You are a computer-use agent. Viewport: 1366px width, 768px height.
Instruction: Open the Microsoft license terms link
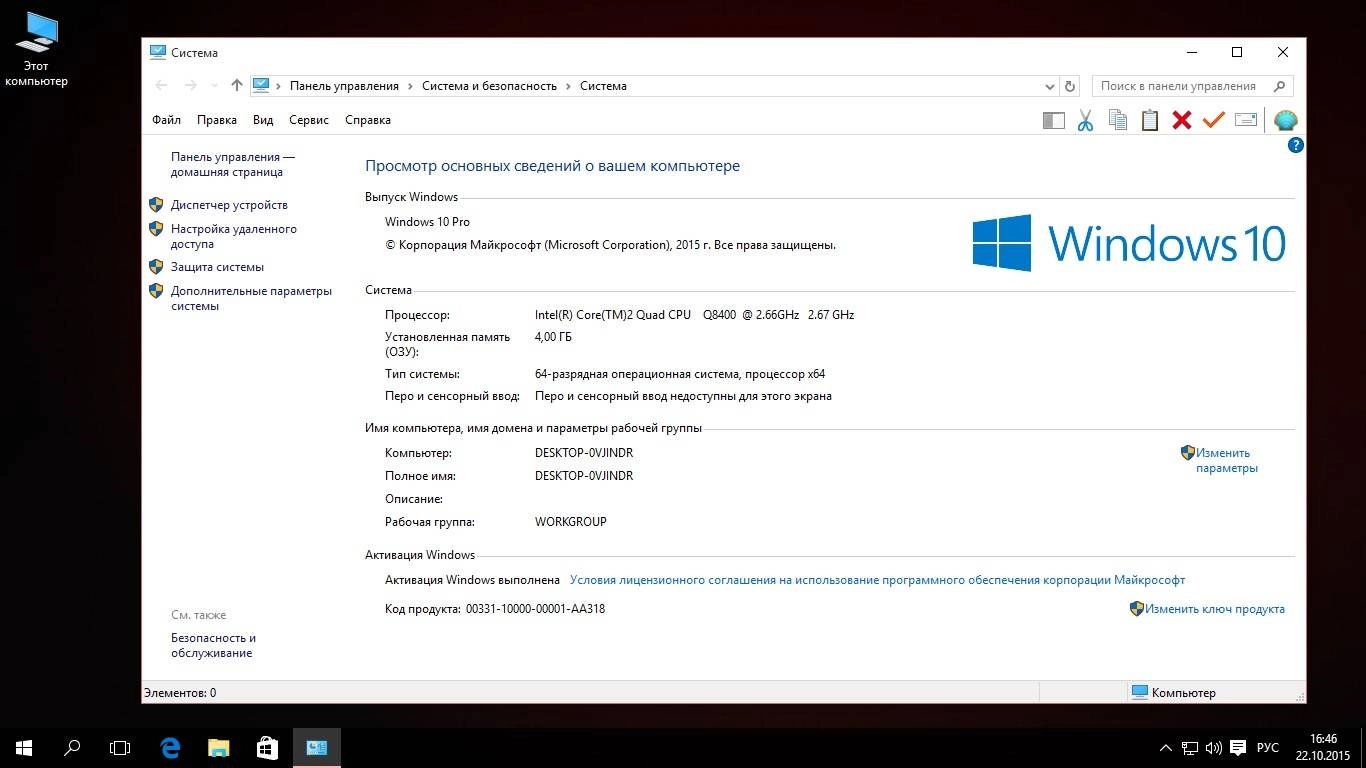tap(877, 580)
